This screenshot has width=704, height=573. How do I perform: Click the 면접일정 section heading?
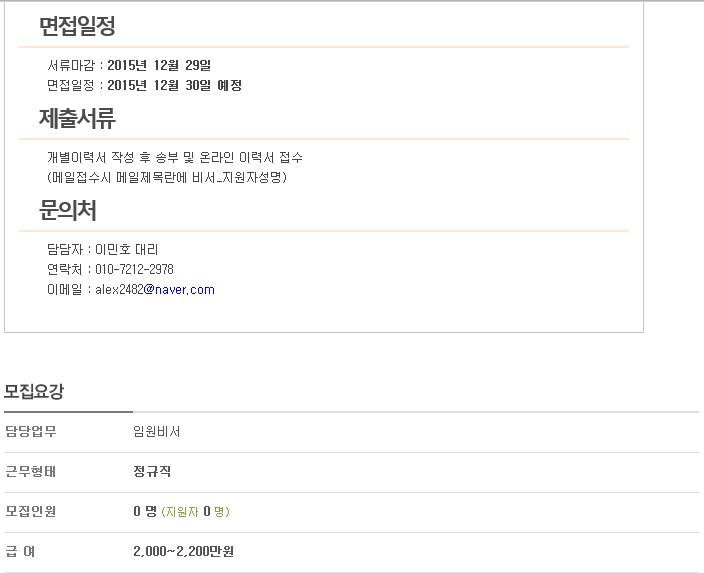pos(77,26)
